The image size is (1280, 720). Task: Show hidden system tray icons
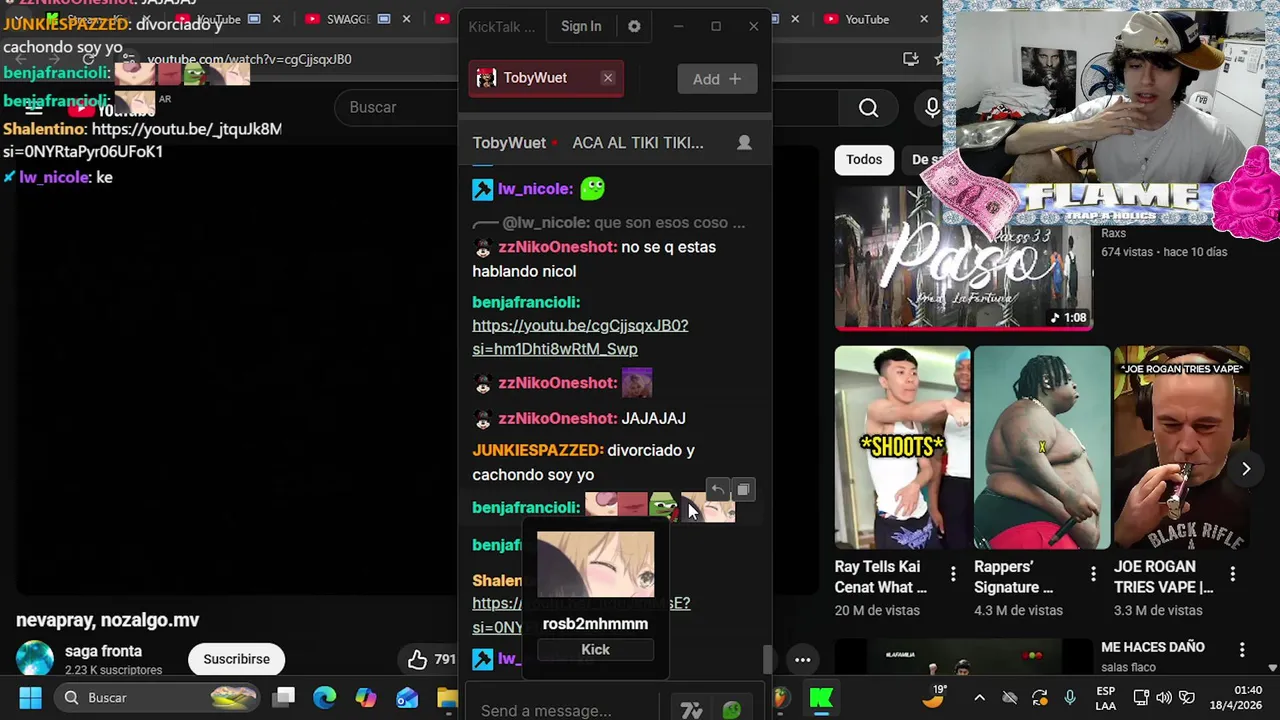pyautogui.click(x=980, y=697)
